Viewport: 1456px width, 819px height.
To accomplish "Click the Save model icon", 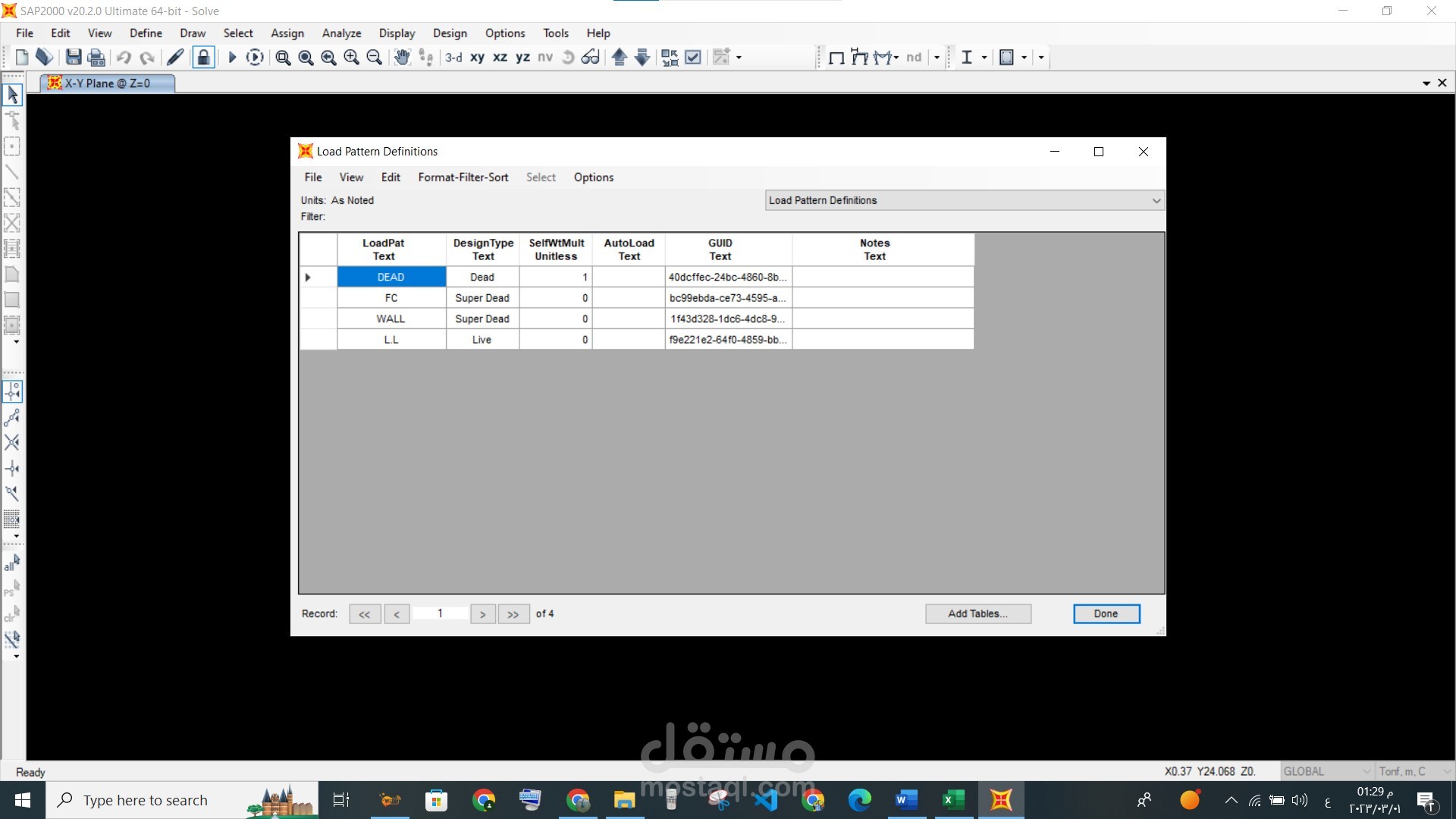I will pyautogui.click(x=74, y=58).
